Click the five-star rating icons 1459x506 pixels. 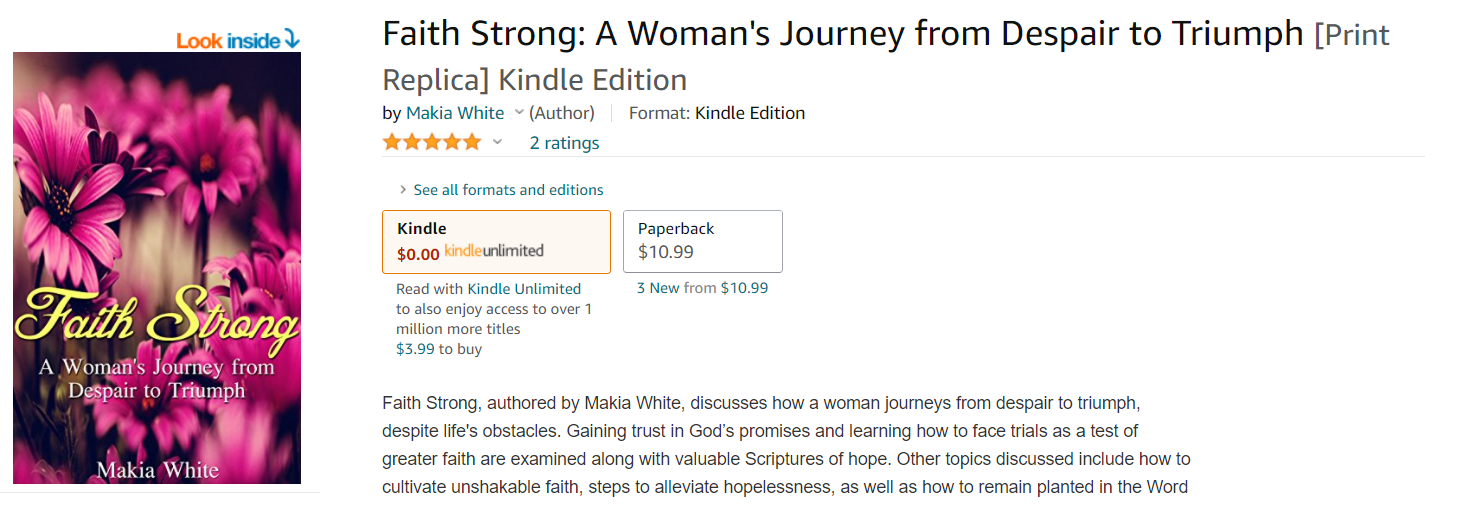click(431, 142)
